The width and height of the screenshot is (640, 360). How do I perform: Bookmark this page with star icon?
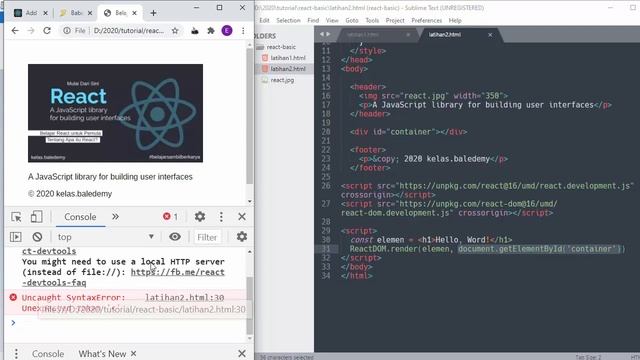point(175,31)
